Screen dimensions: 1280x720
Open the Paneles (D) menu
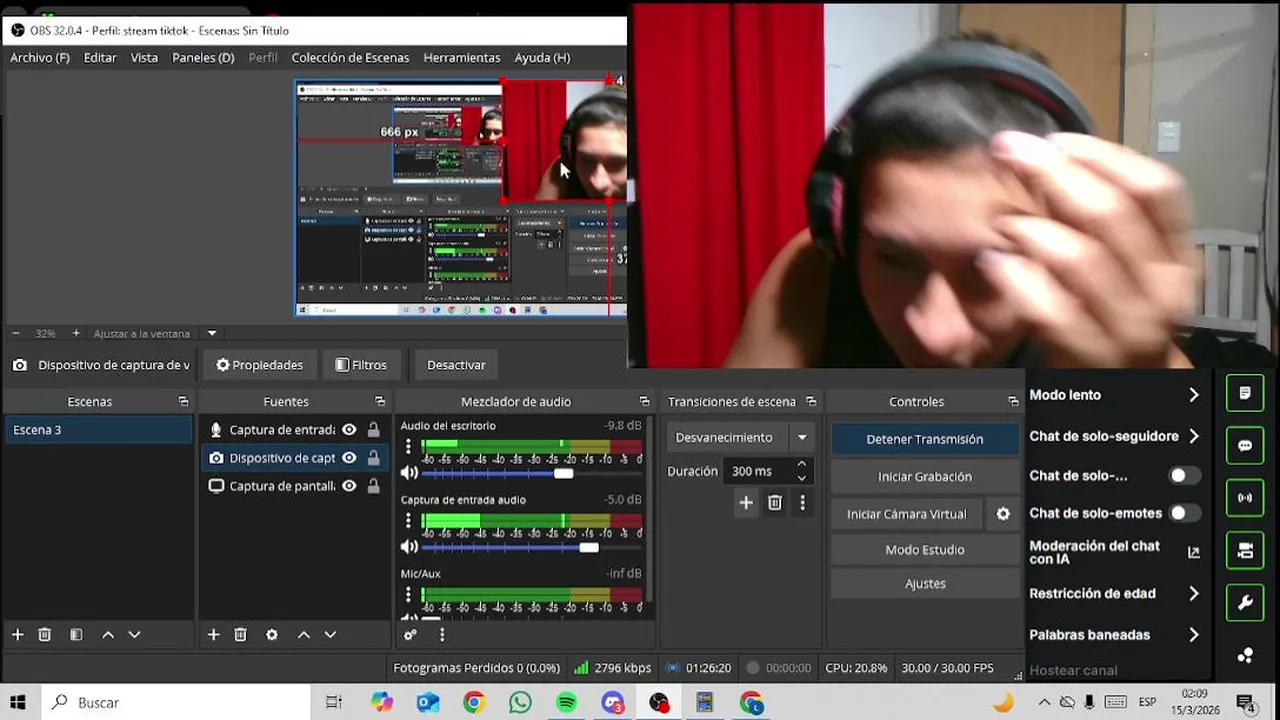pyautogui.click(x=203, y=58)
